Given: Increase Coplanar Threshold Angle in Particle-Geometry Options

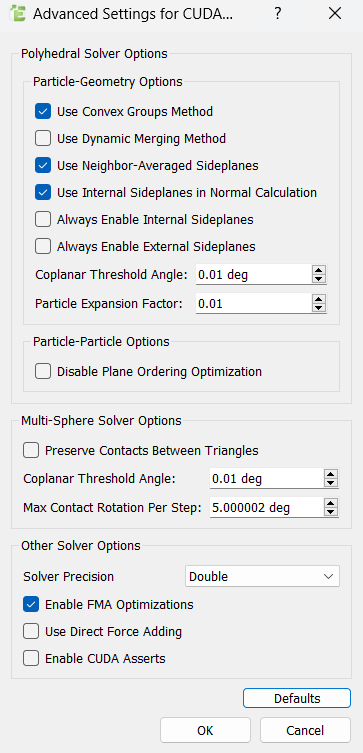Looking at the screenshot, I should click(318, 271).
